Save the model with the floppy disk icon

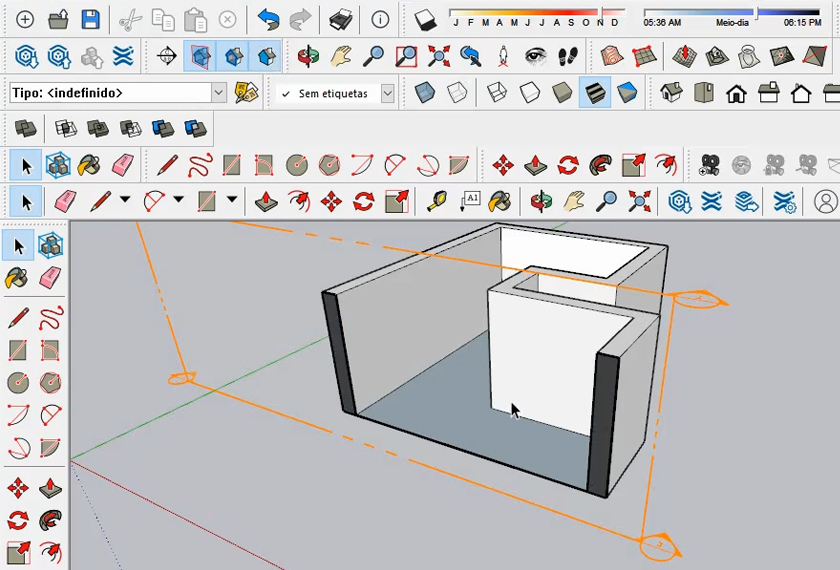pos(90,19)
